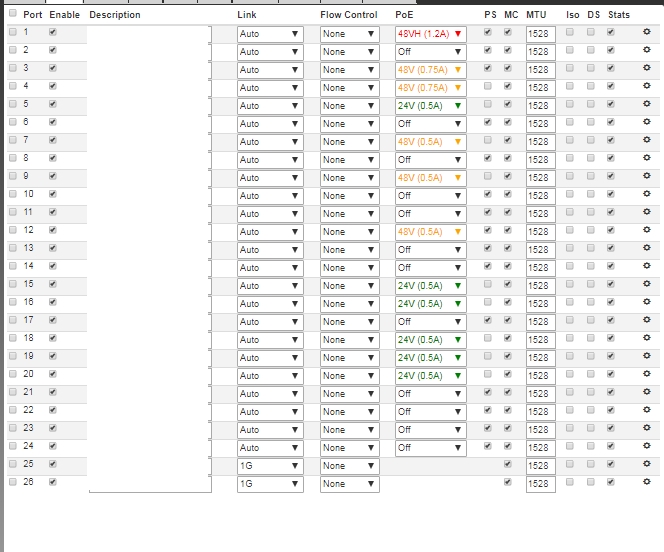Open the gear settings for port 8

646,158
